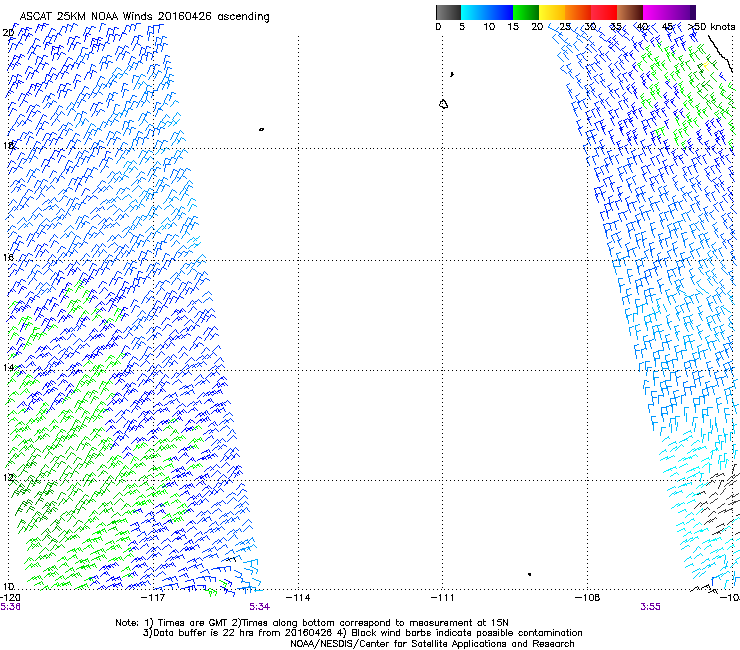
Task: Pick the orange 25-30 knots legend segment
Action: click(578, 12)
